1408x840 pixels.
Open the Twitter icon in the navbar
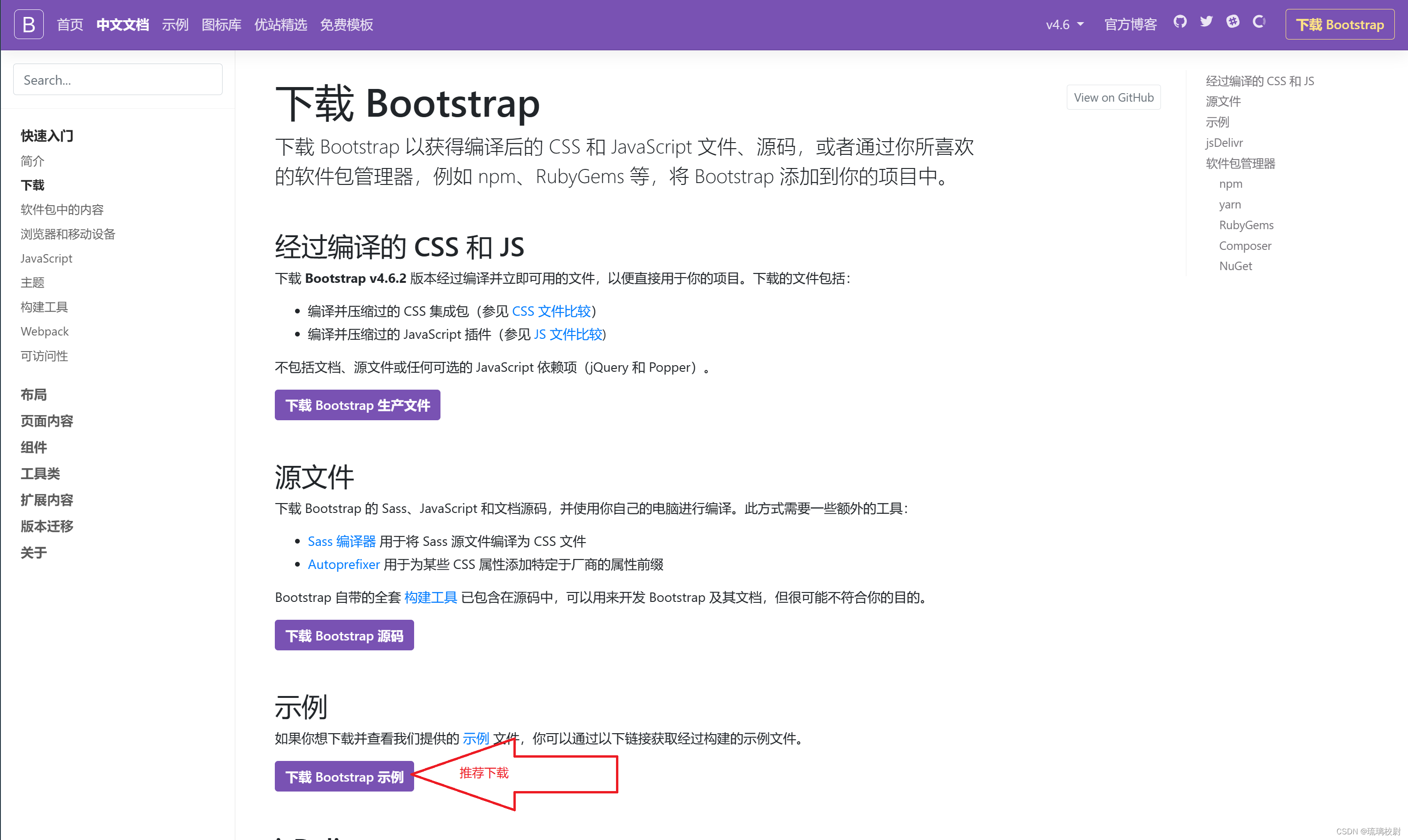tap(1206, 23)
